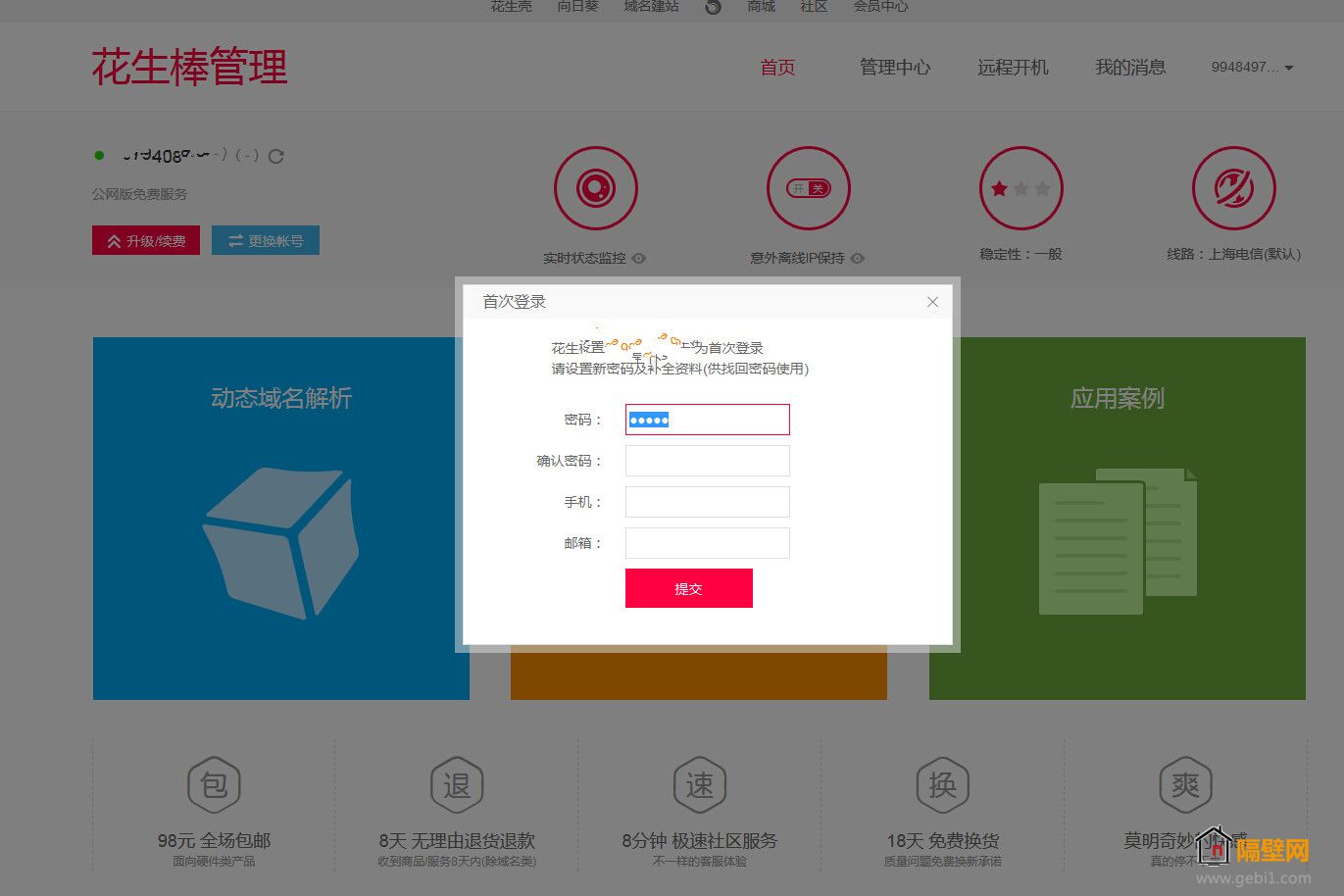Open 域名建站 link in top bar

[651, 7]
